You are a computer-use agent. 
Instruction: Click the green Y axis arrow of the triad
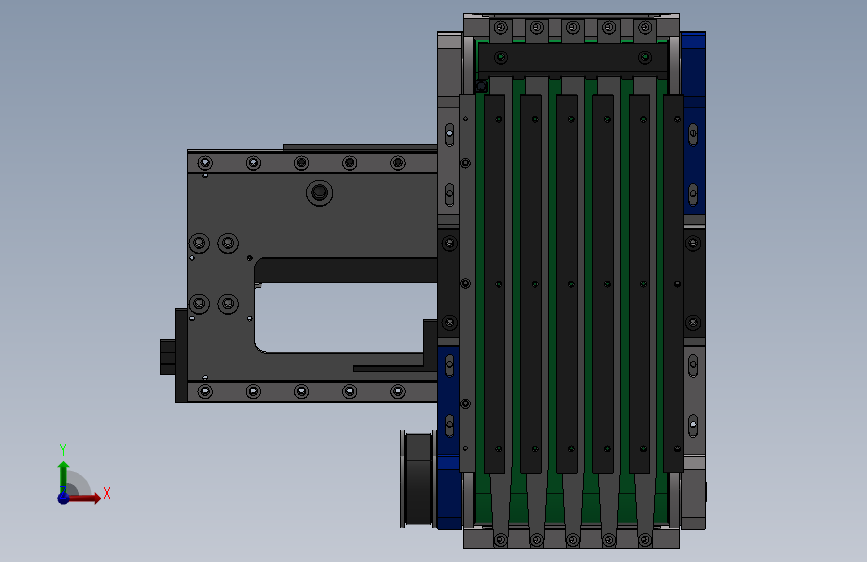[63, 476]
